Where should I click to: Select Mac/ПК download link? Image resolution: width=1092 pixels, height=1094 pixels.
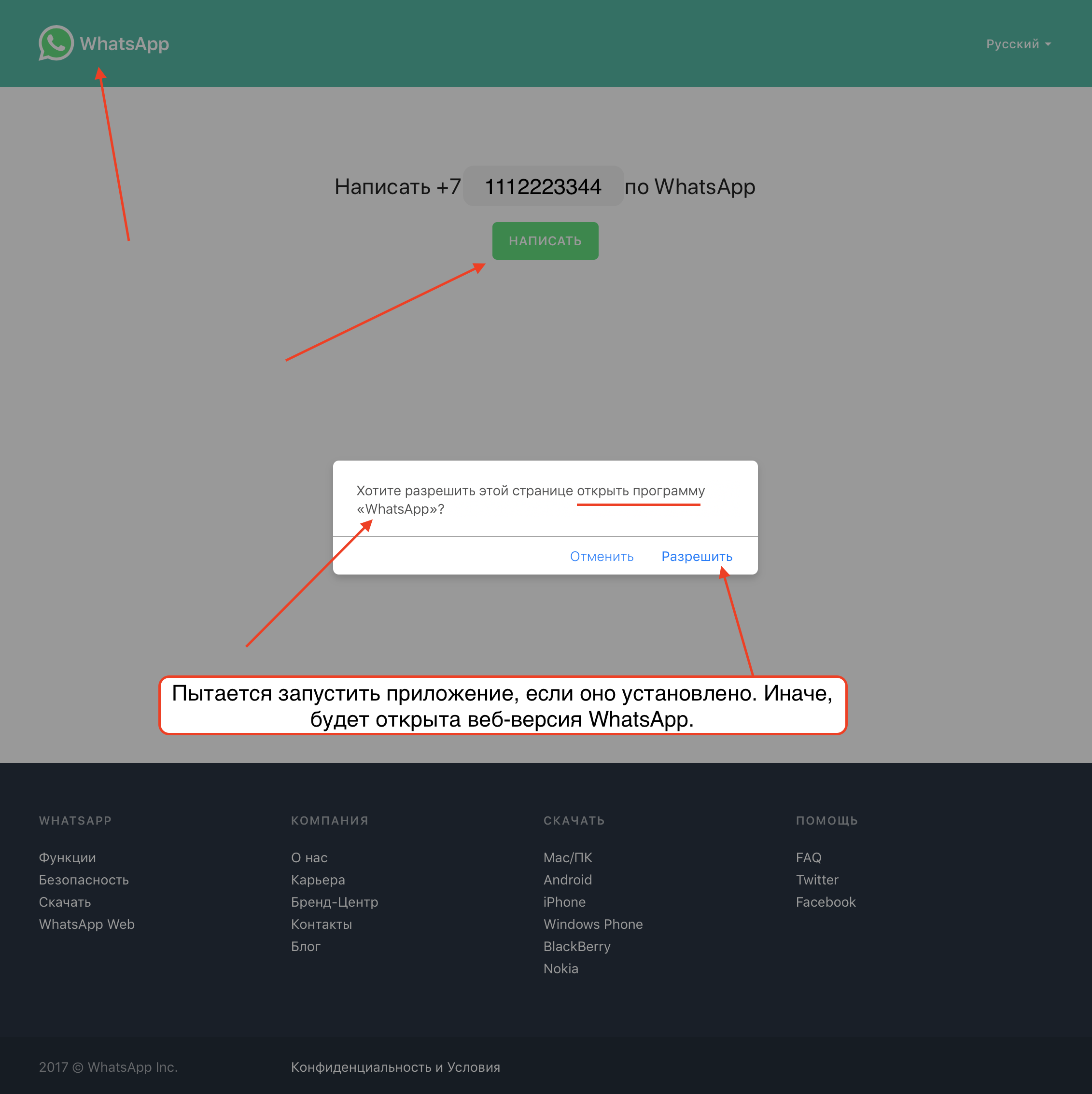click(567, 857)
